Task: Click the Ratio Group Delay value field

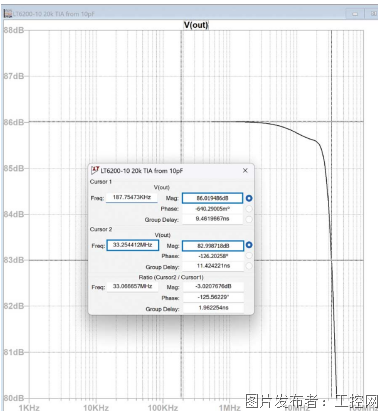Action: point(213,308)
